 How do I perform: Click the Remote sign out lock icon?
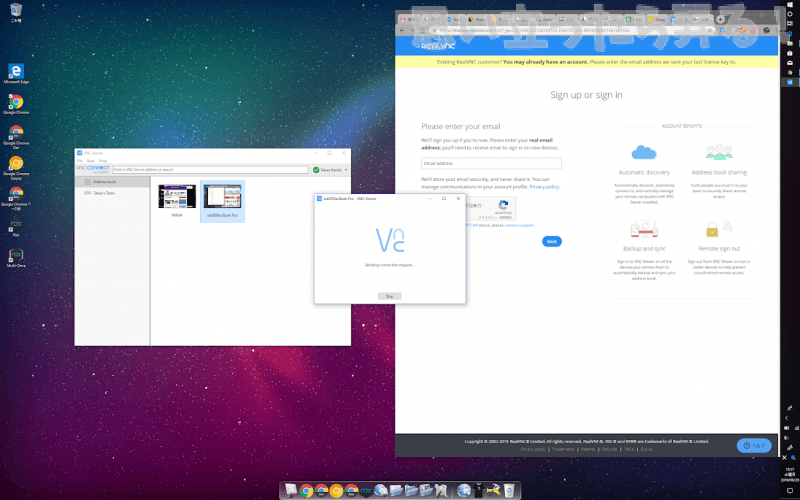tap(719, 229)
